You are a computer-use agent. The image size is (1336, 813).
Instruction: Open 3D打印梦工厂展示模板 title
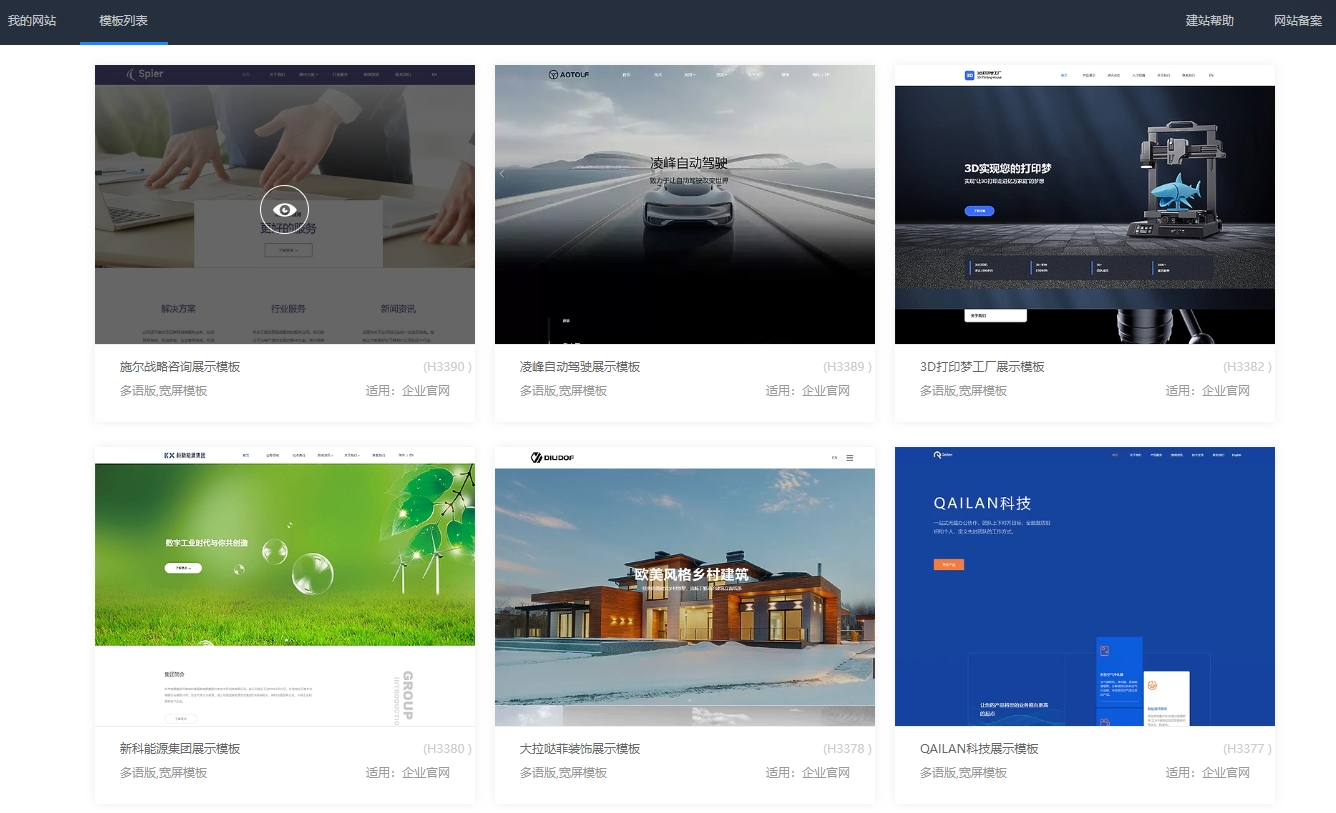coord(982,367)
